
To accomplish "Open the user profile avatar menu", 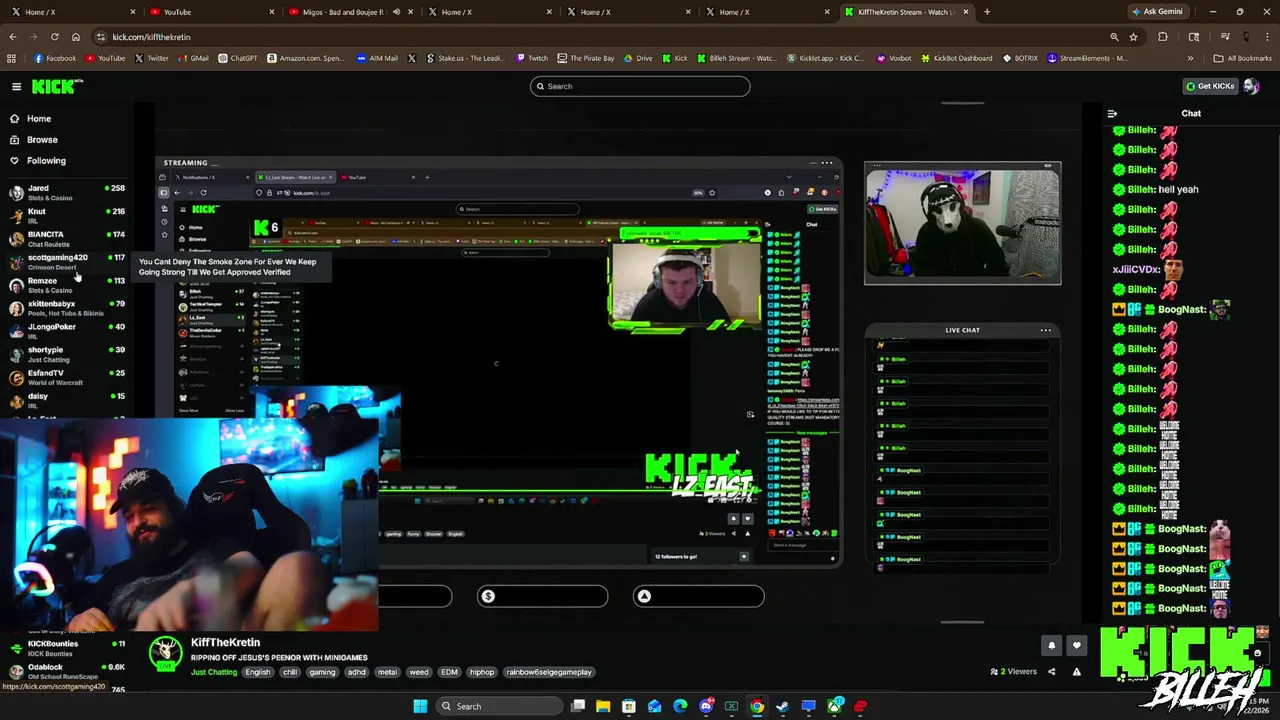I will tap(1251, 86).
